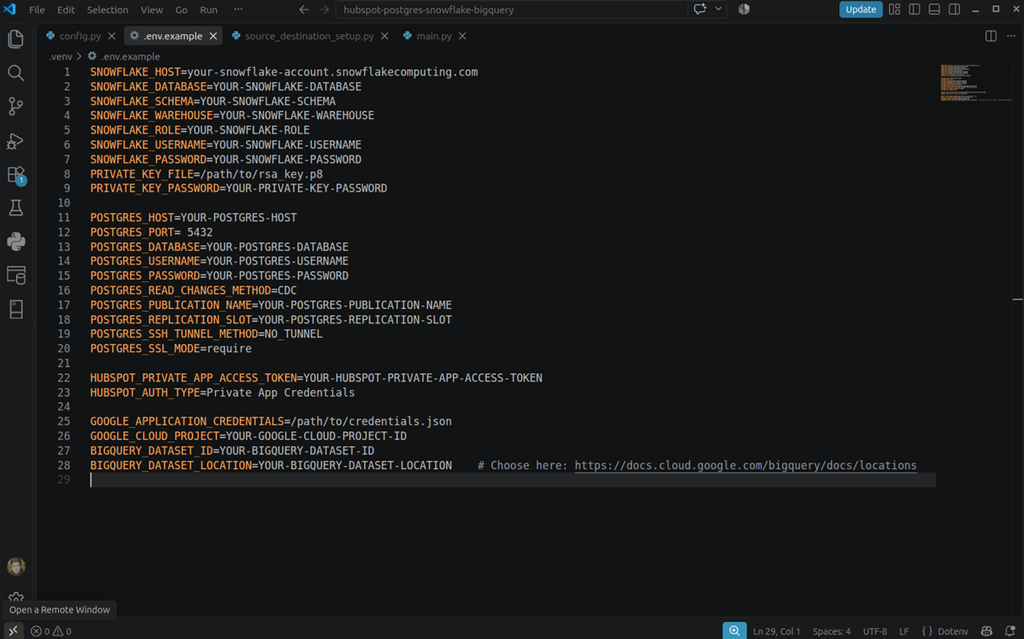Click the command center search box

tap(513, 9)
